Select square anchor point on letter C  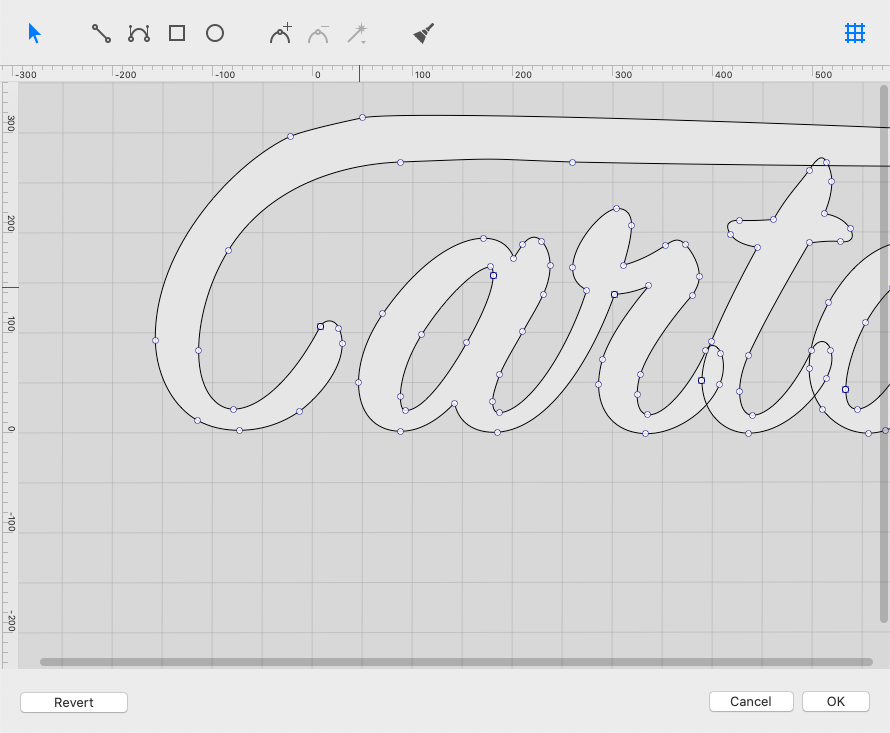[321, 326]
